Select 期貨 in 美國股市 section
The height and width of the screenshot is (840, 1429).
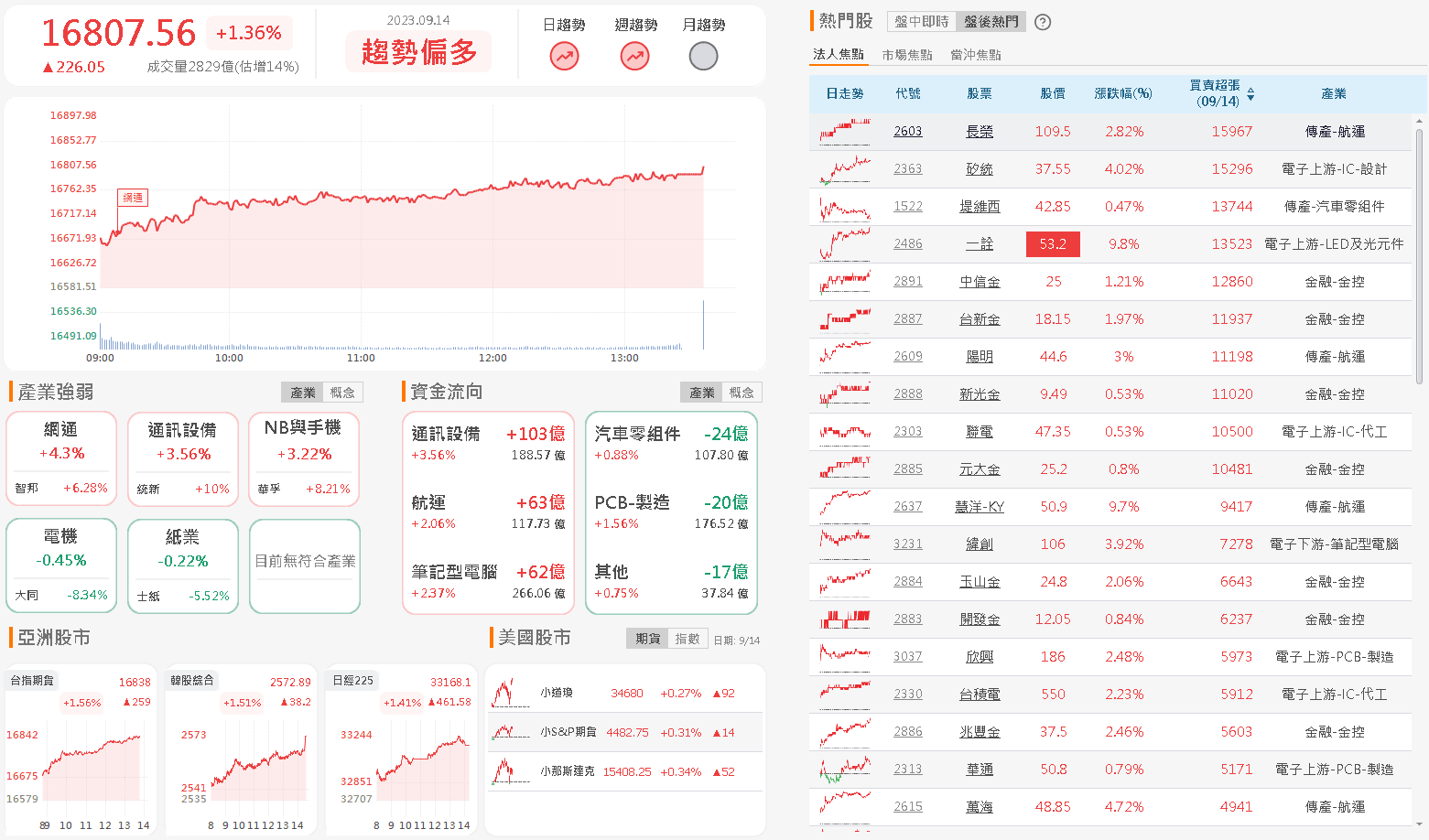point(648,639)
